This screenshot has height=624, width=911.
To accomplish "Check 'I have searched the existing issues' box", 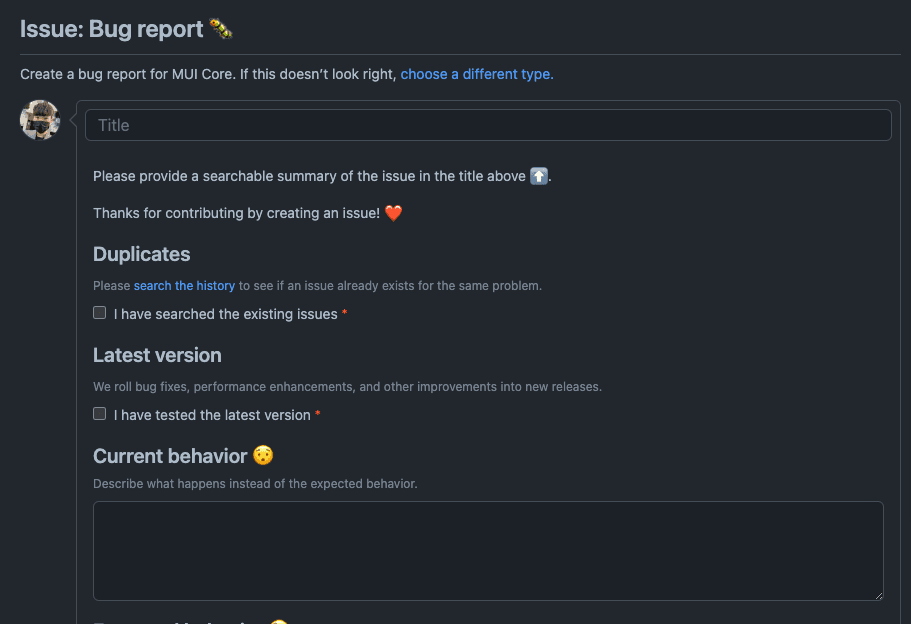I will [100, 313].
